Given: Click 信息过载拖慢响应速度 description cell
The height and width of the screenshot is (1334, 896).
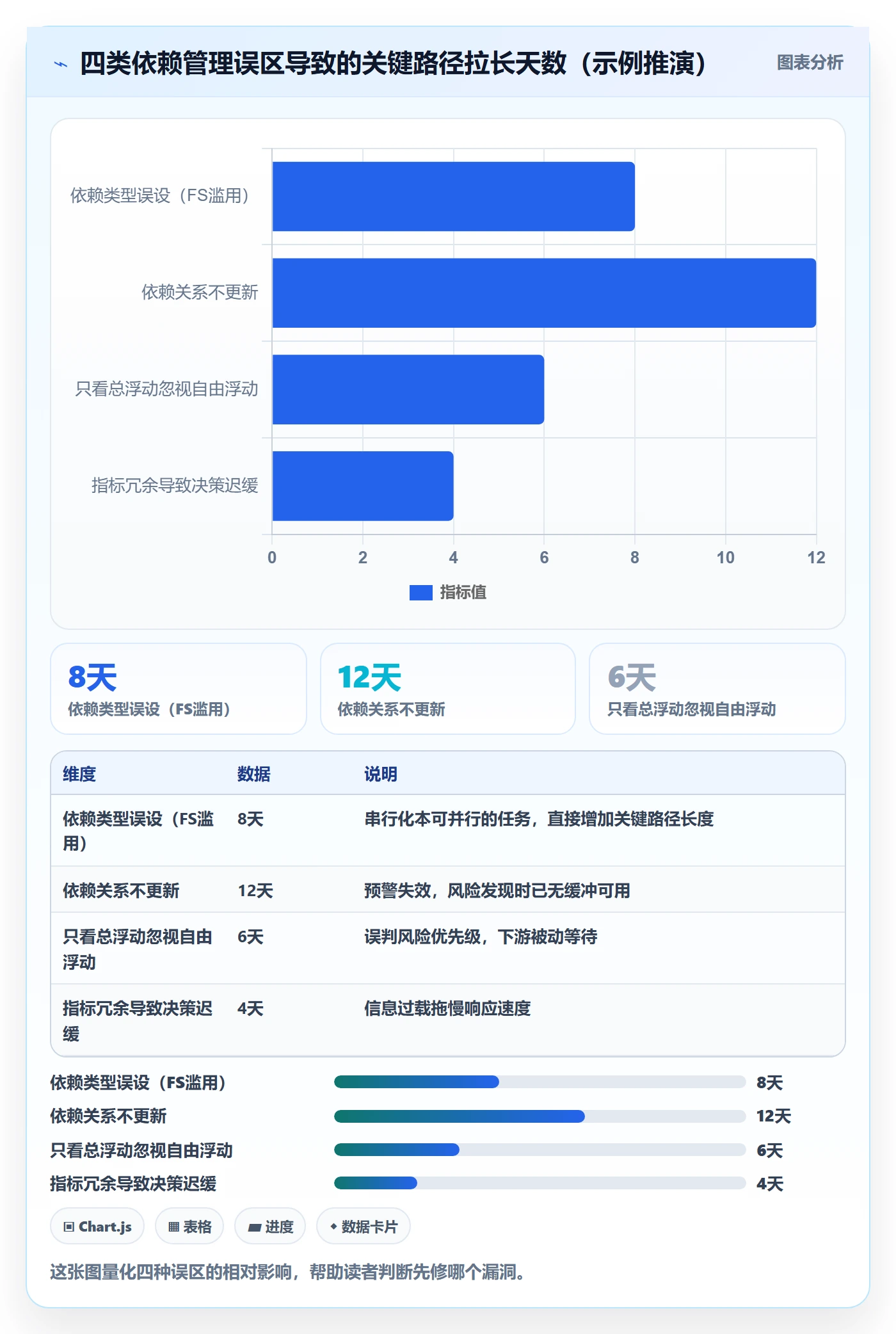Looking at the screenshot, I should point(447,1009).
